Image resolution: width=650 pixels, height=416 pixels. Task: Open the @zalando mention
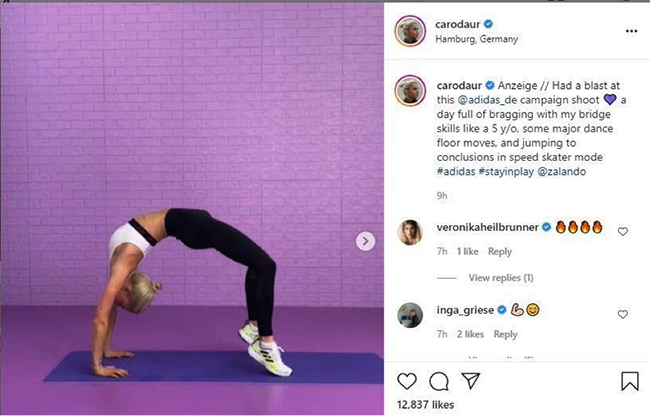point(562,172)
